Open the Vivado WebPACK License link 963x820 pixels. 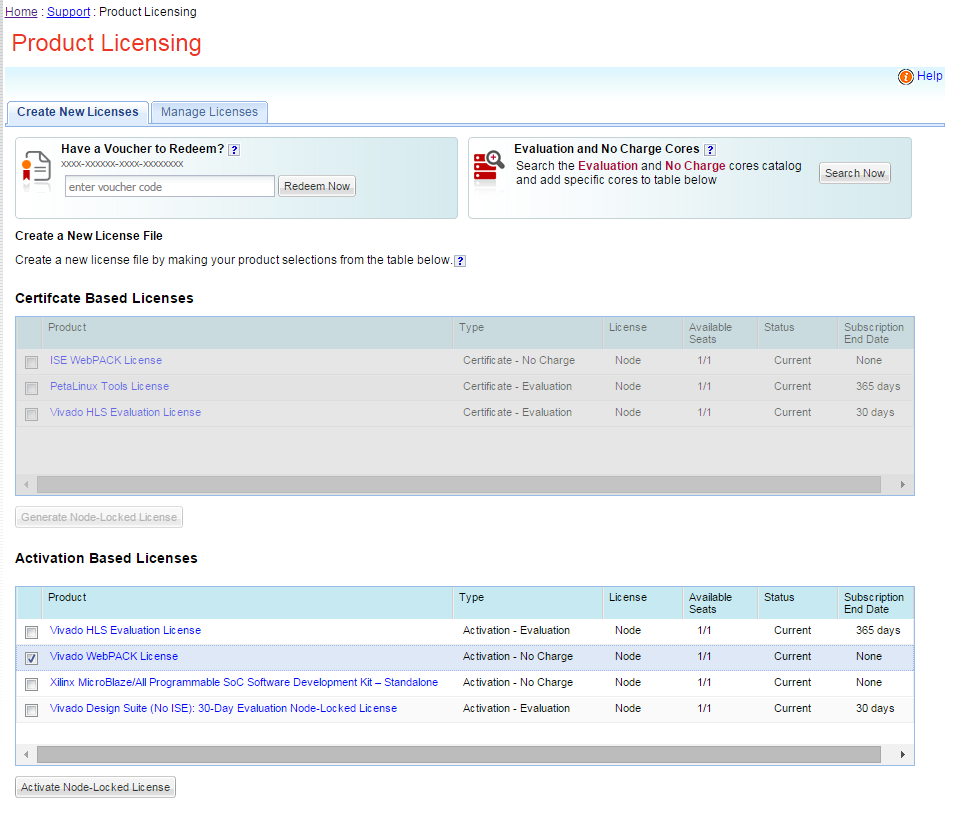114,656
